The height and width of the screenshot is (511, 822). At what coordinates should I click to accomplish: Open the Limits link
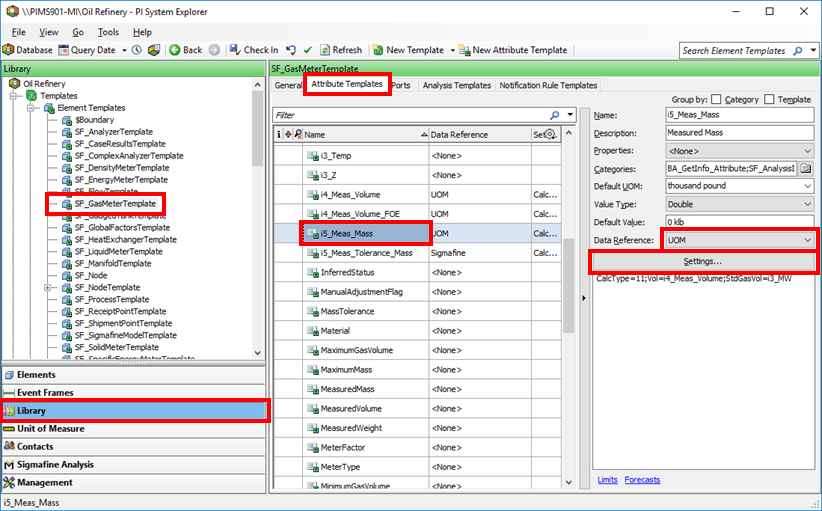click(607, 480)
